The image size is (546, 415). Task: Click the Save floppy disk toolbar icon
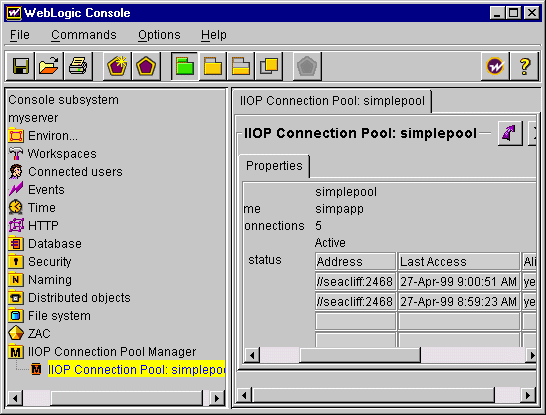(x=20, y=66)
